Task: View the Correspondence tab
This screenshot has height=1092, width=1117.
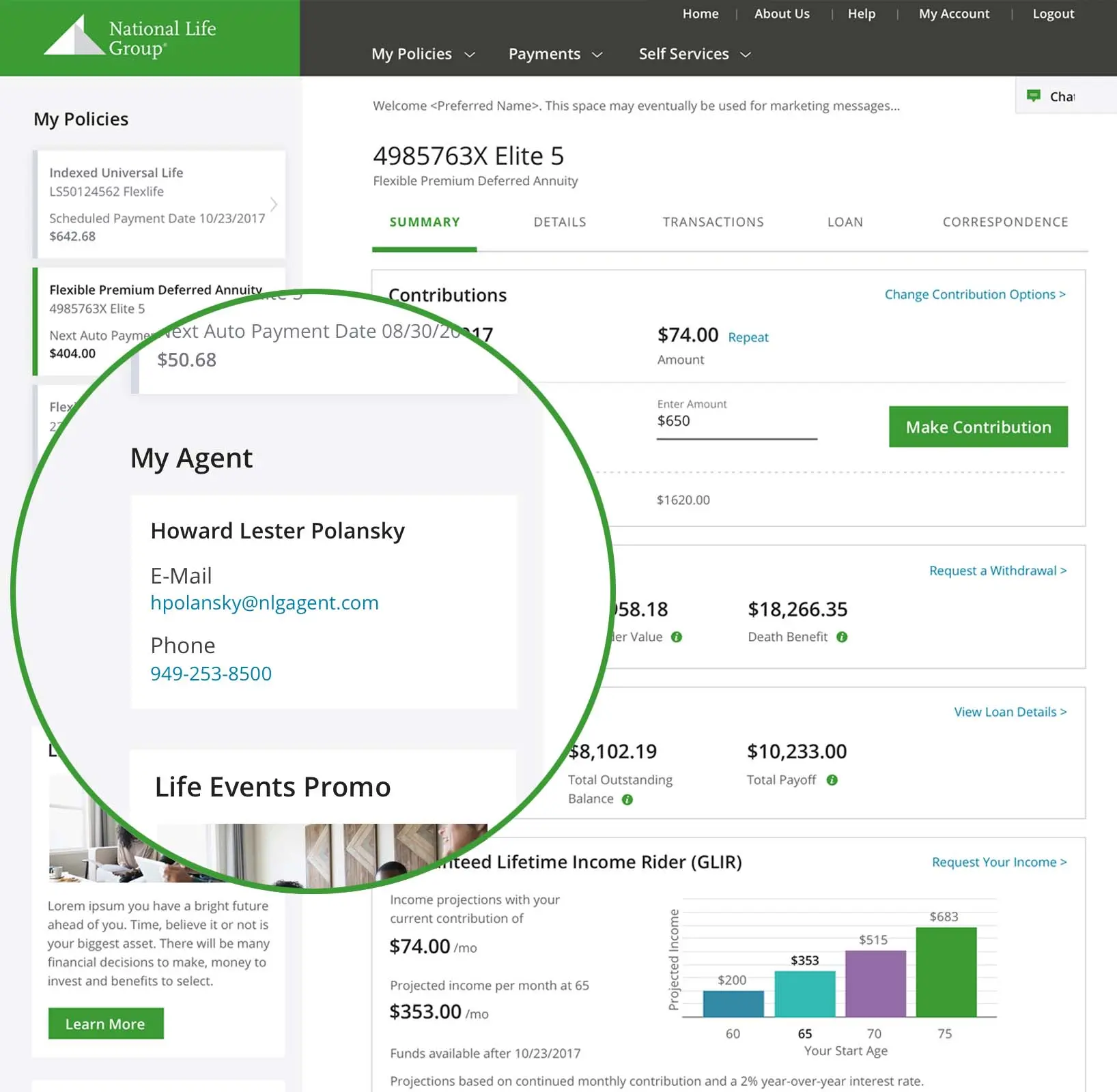Action: (1006, 222)
